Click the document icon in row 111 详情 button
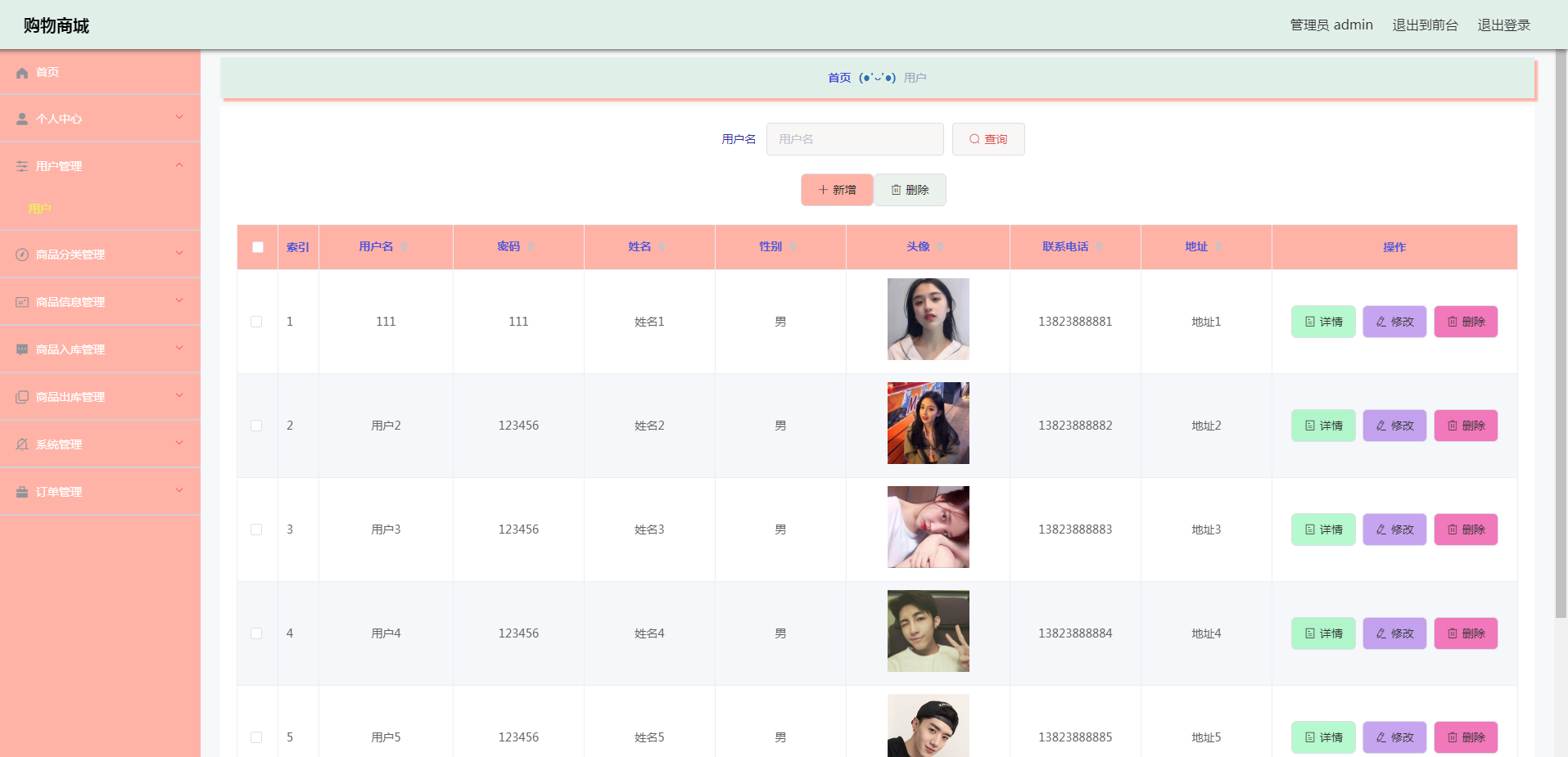Image resolution: width=1568 pixels, height=757 pixels. coord(1310,322)
